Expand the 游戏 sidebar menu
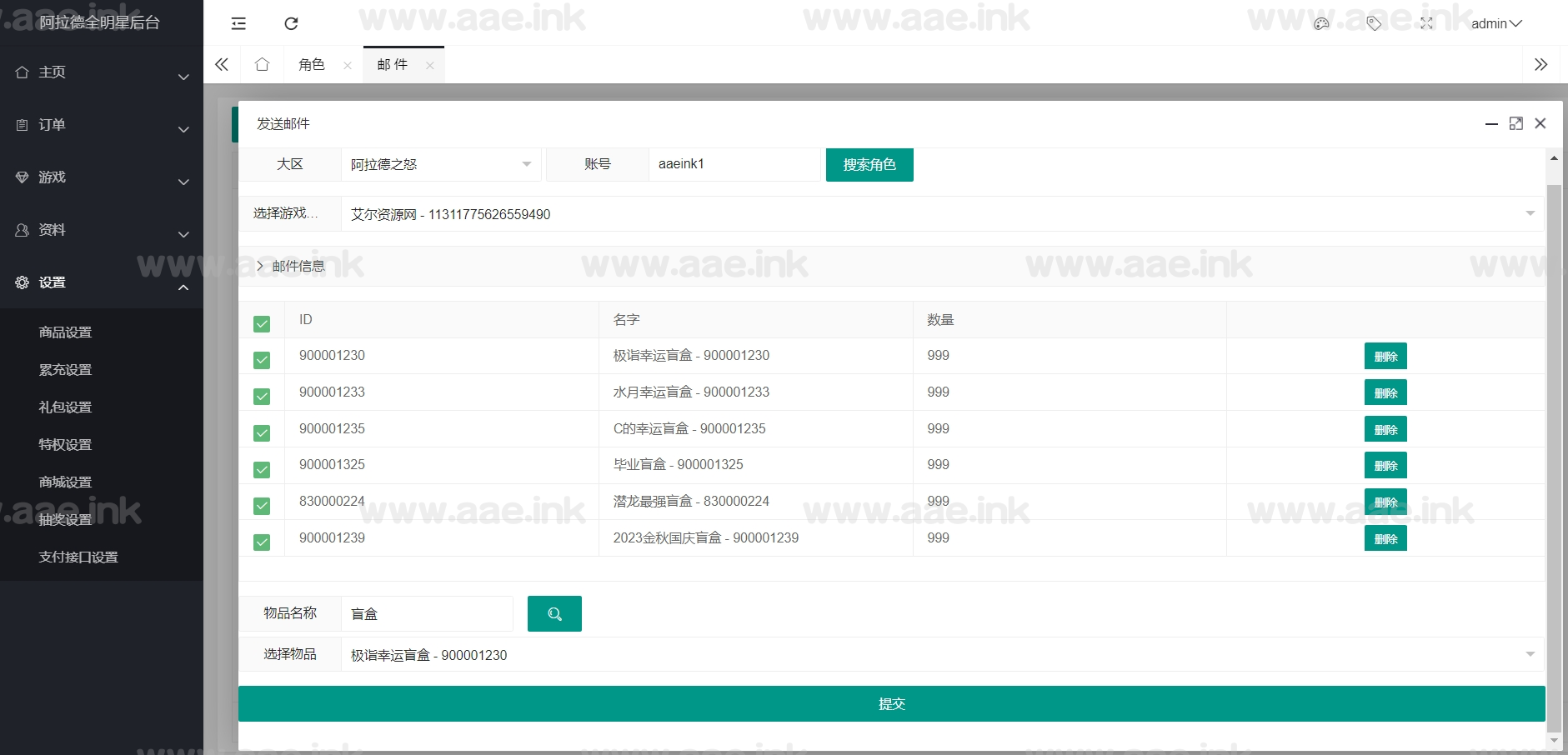The image size is (1568, 755). [102, 177]
